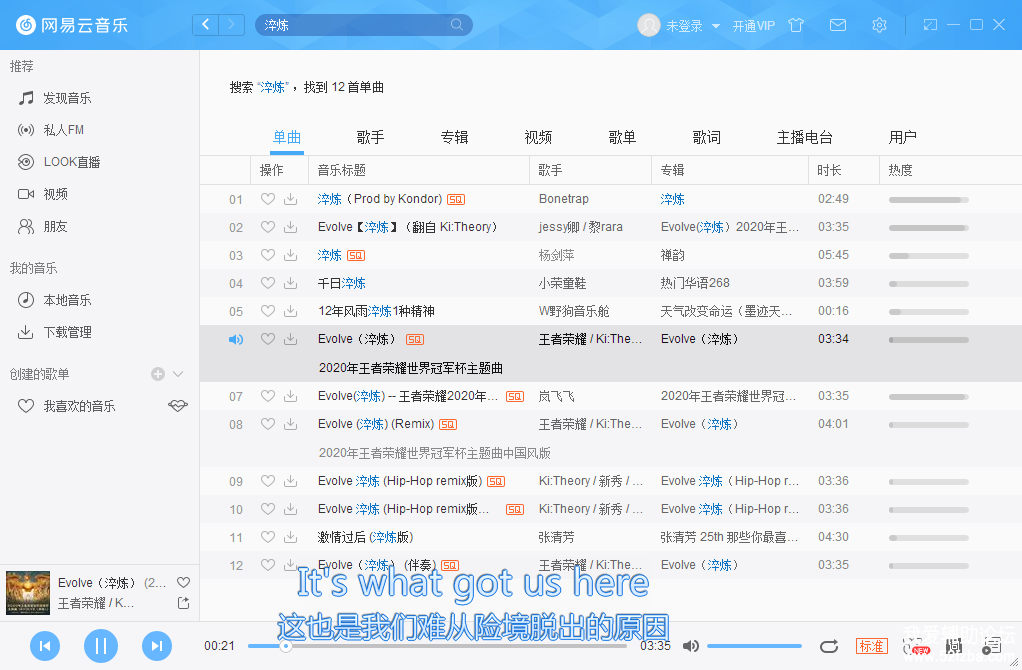
Task: Mute the volume speaker icon
Action: [x=690, y=646]
